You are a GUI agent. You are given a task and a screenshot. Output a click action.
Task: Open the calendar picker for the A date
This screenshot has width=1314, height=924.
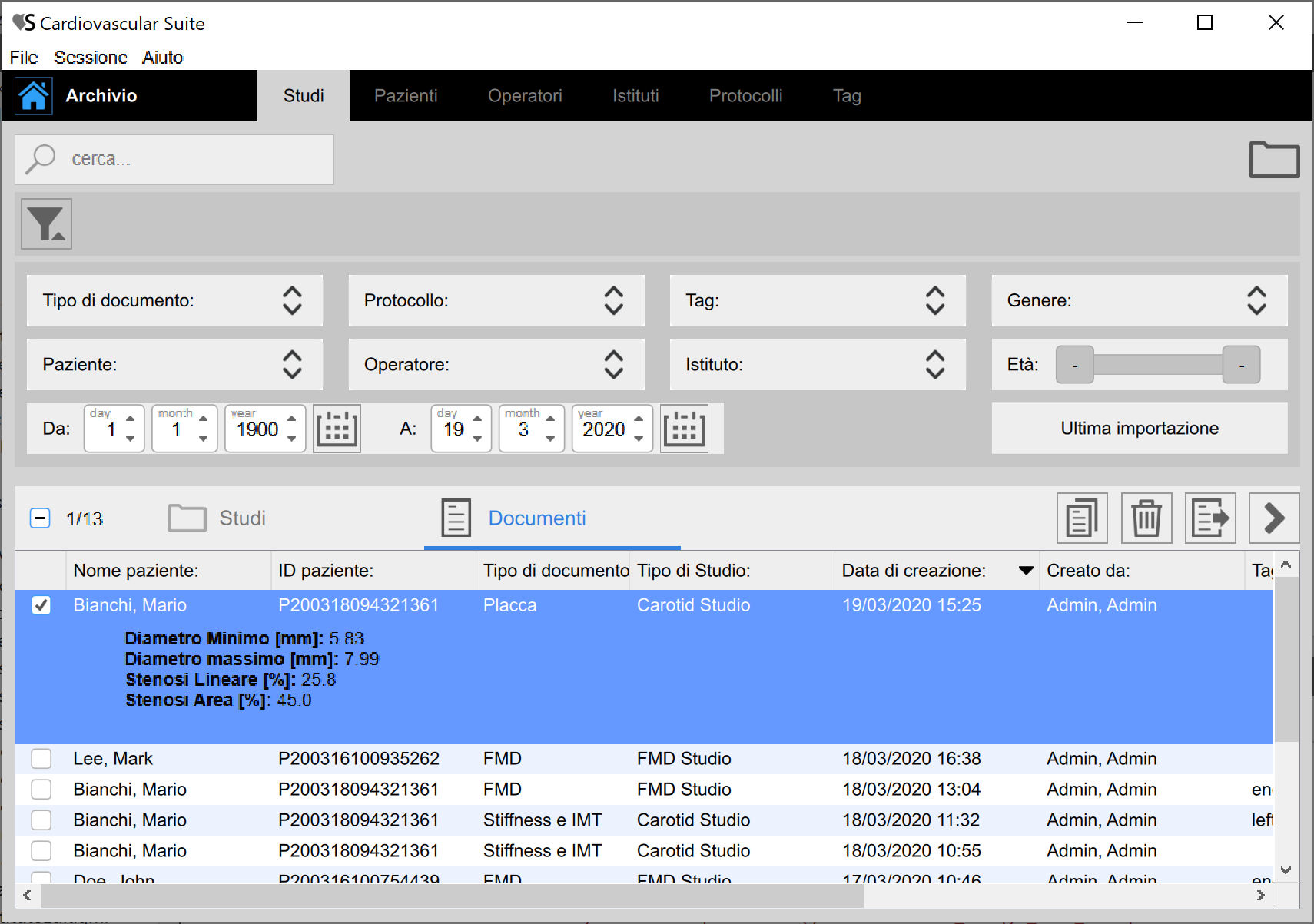[683, 429]
